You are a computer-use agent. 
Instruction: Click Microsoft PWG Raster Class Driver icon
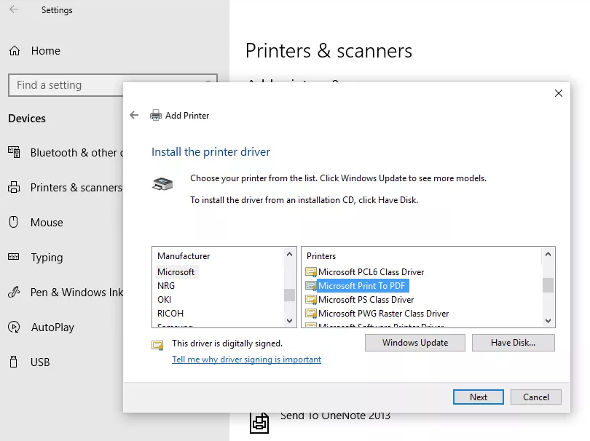coord(311,313)
